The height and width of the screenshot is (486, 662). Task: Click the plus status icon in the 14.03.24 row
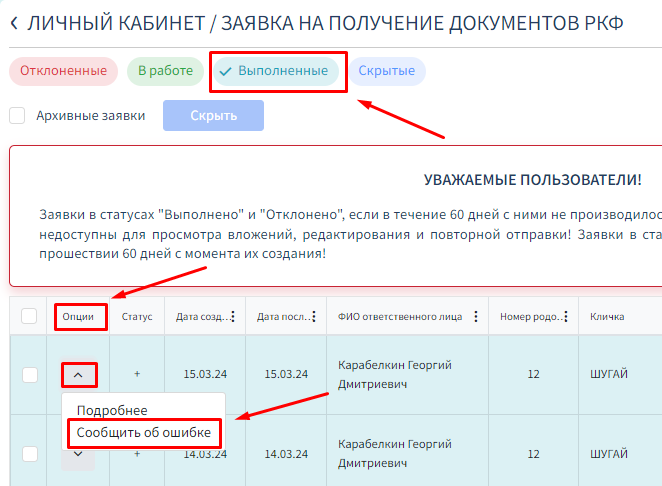[137, 453]
